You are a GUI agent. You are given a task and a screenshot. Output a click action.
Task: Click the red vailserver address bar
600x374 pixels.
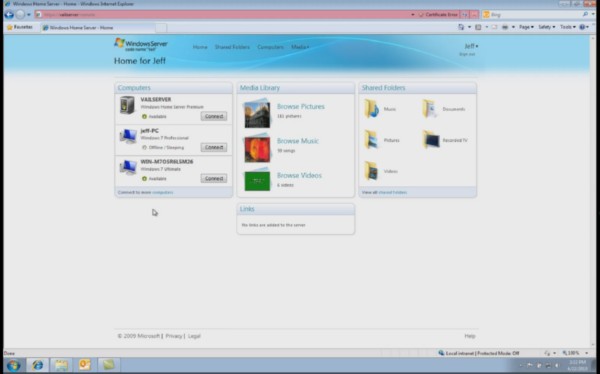[221, 15]
